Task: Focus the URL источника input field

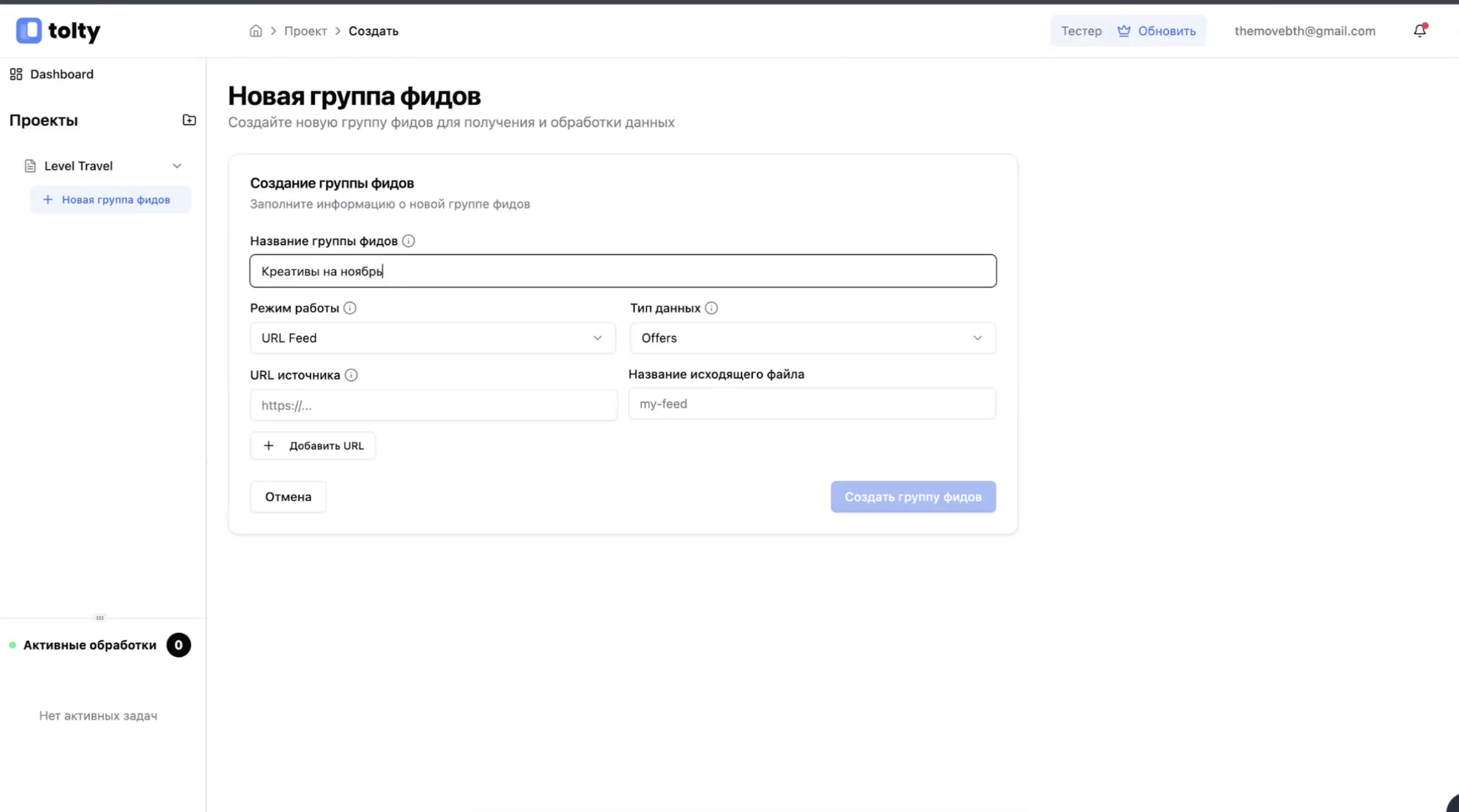Action: pyautogui.click(x=434, y=405)
